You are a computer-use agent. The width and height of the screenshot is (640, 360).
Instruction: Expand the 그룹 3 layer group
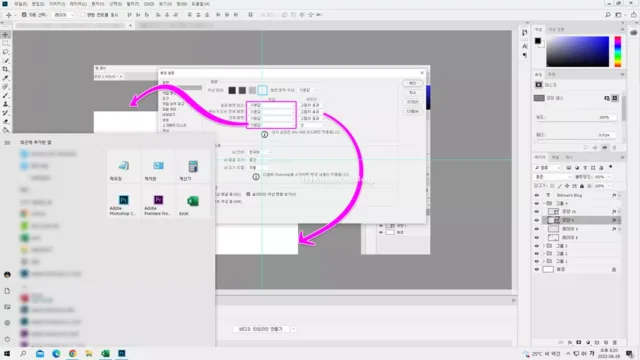coord(544,246)
